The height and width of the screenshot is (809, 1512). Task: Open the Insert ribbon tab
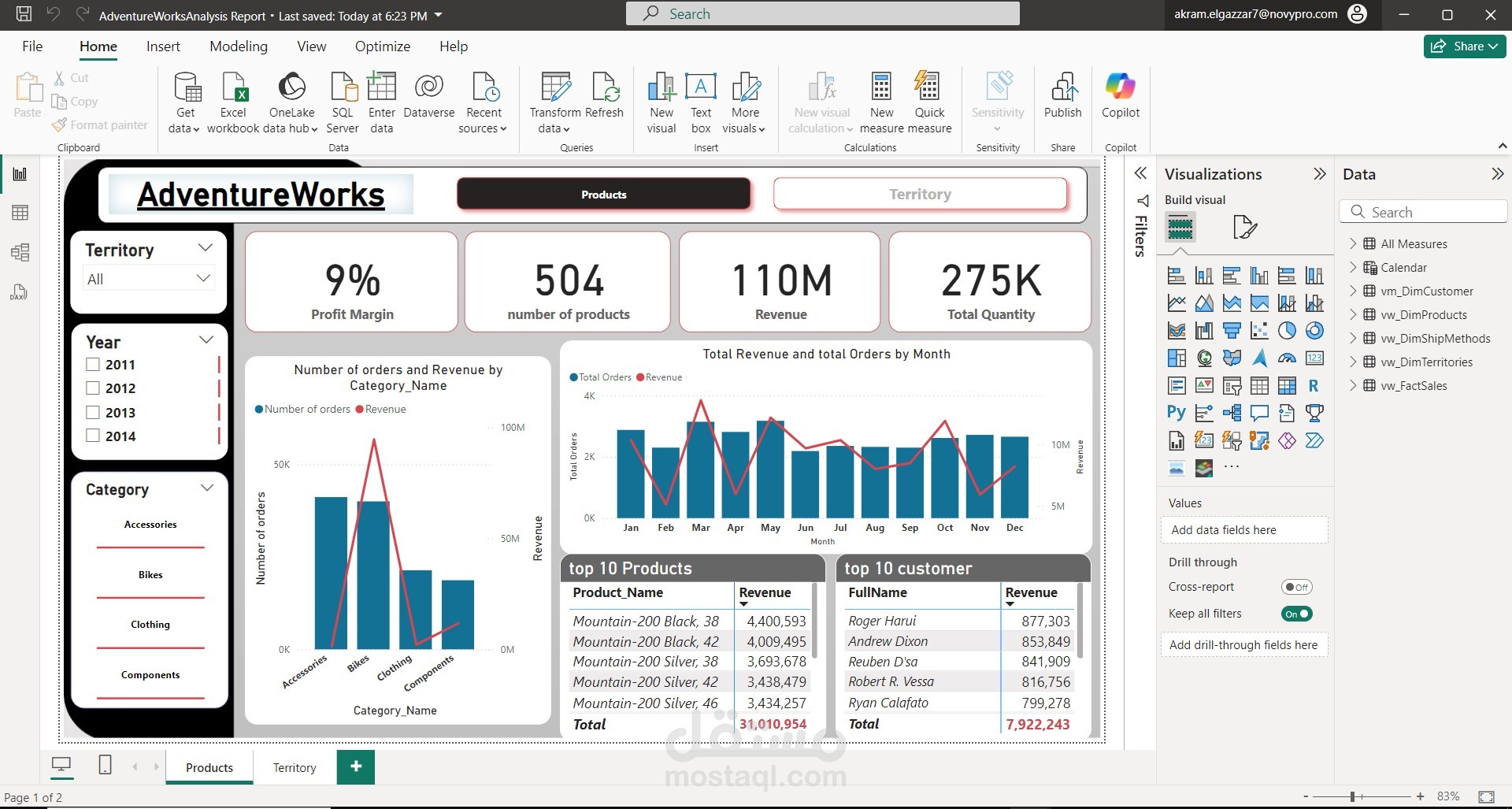pyautogui.click(x=163, y=46)
